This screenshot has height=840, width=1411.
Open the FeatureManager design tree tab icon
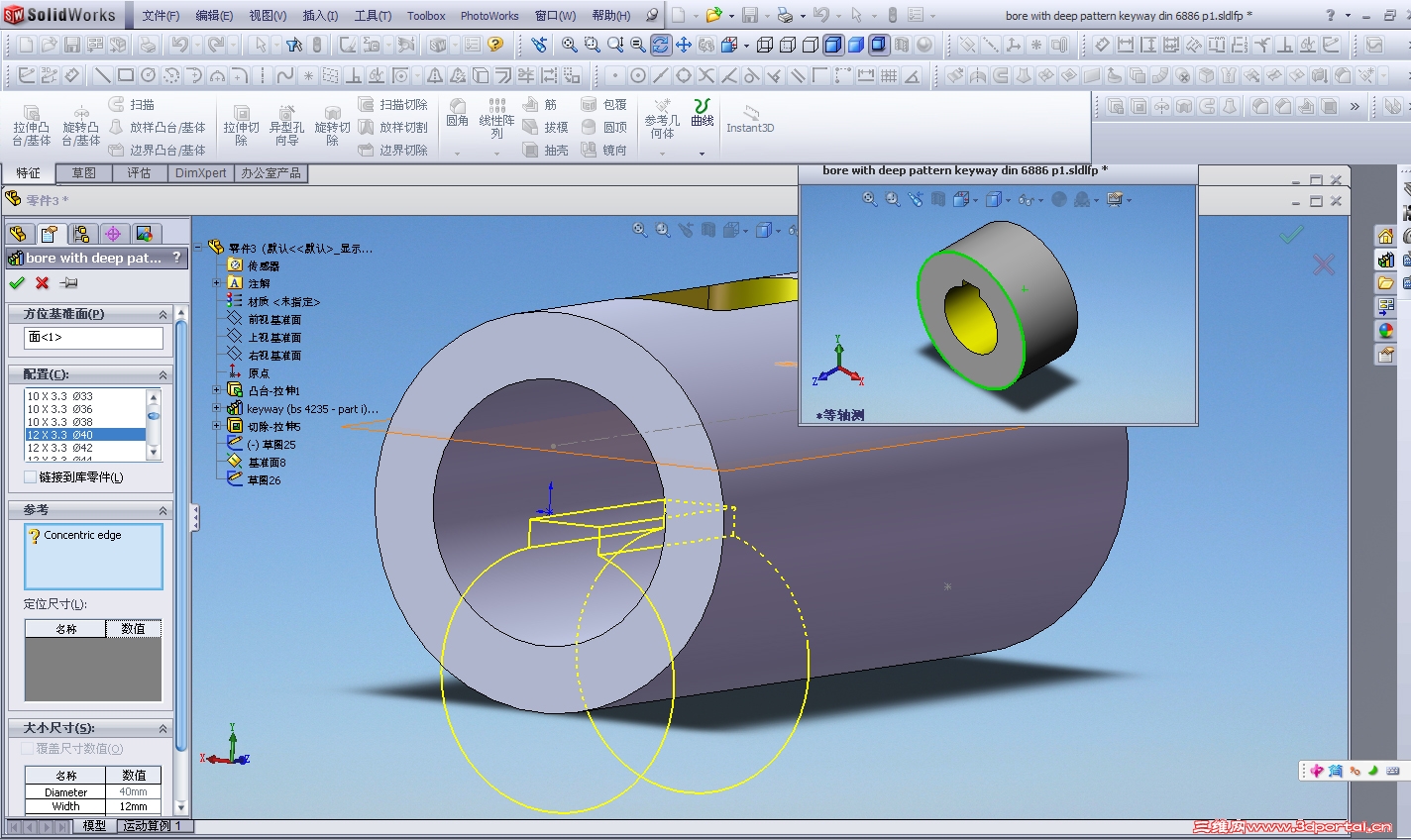18,234
